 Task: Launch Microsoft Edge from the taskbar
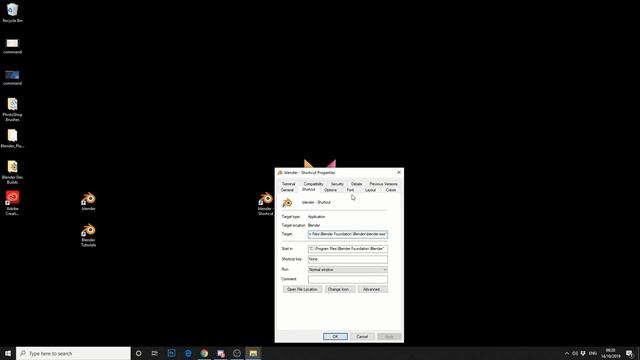coord(188,353)
